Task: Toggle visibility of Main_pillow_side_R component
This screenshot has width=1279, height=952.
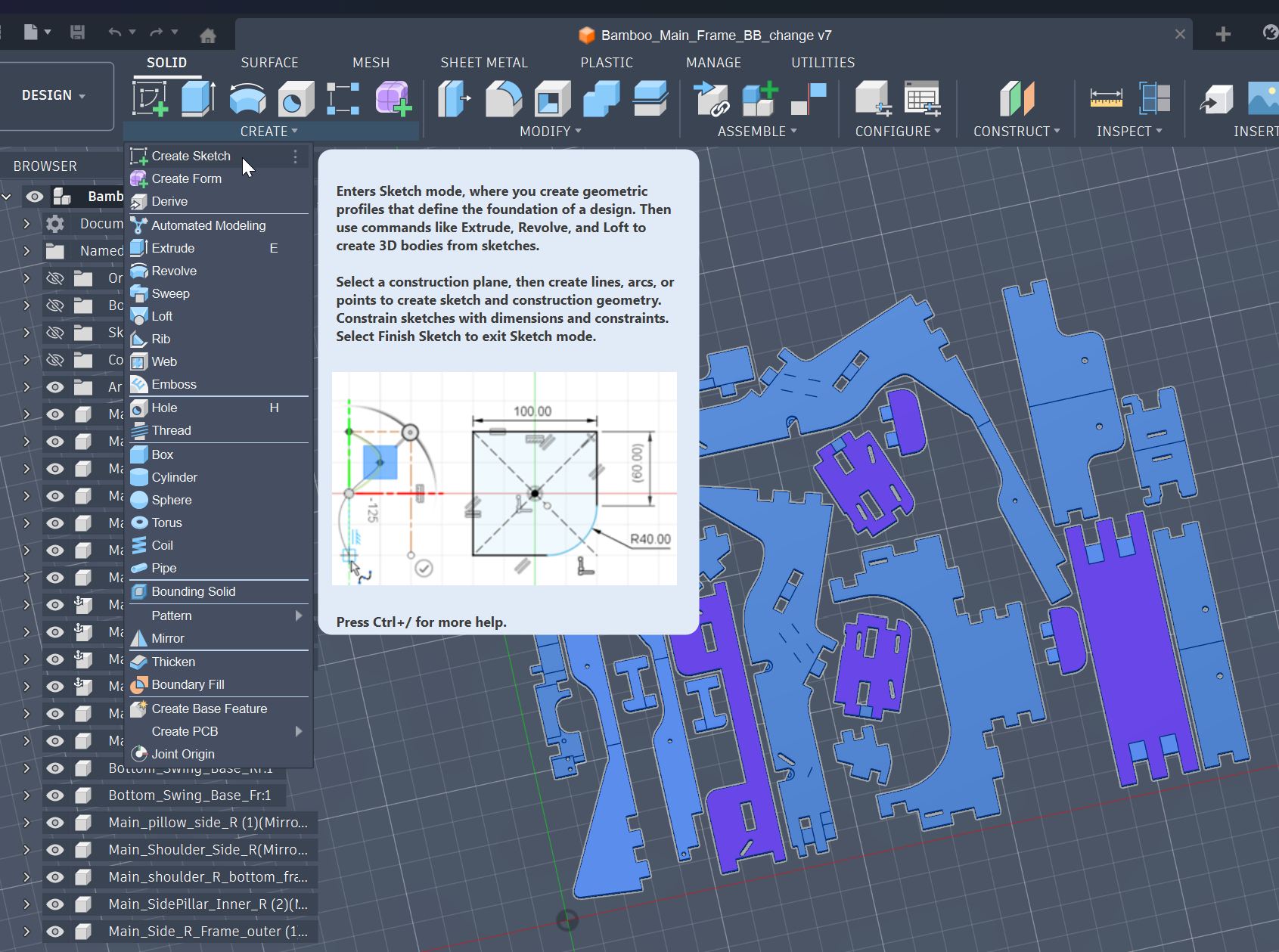Action: [55, 823]
